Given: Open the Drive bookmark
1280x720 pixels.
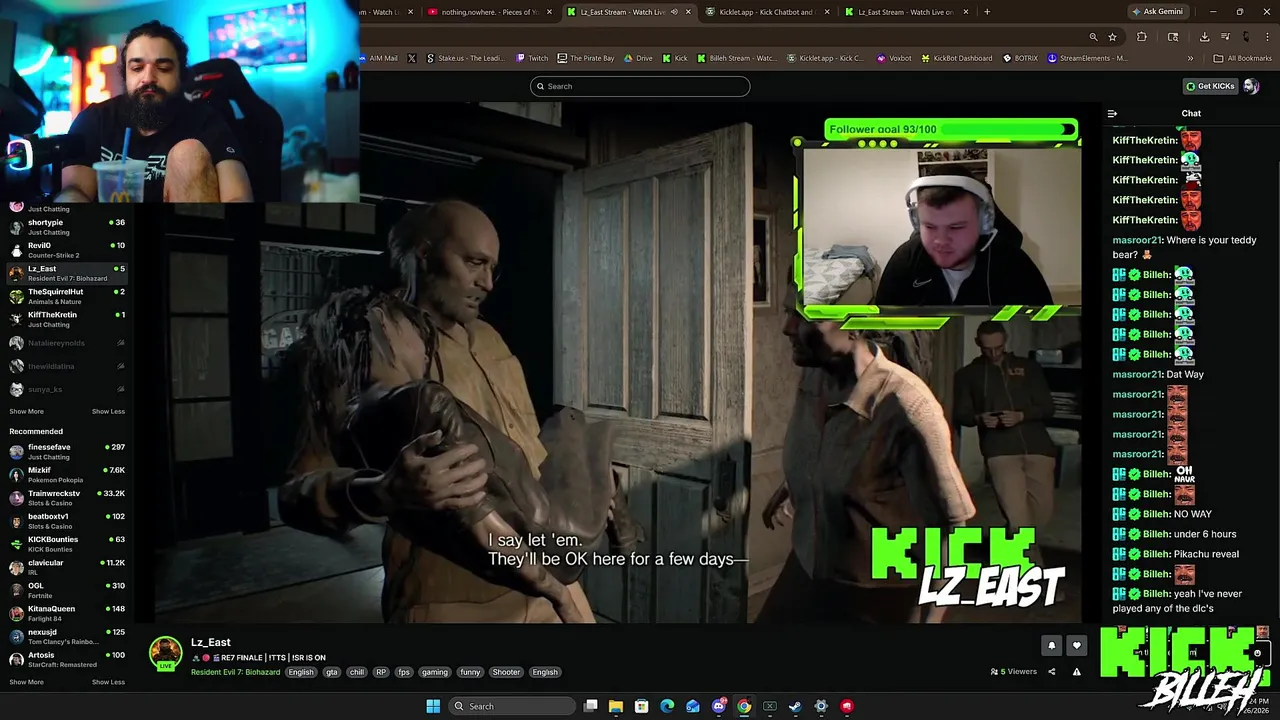Looking at the screenshot, I should tap(638, 58).
